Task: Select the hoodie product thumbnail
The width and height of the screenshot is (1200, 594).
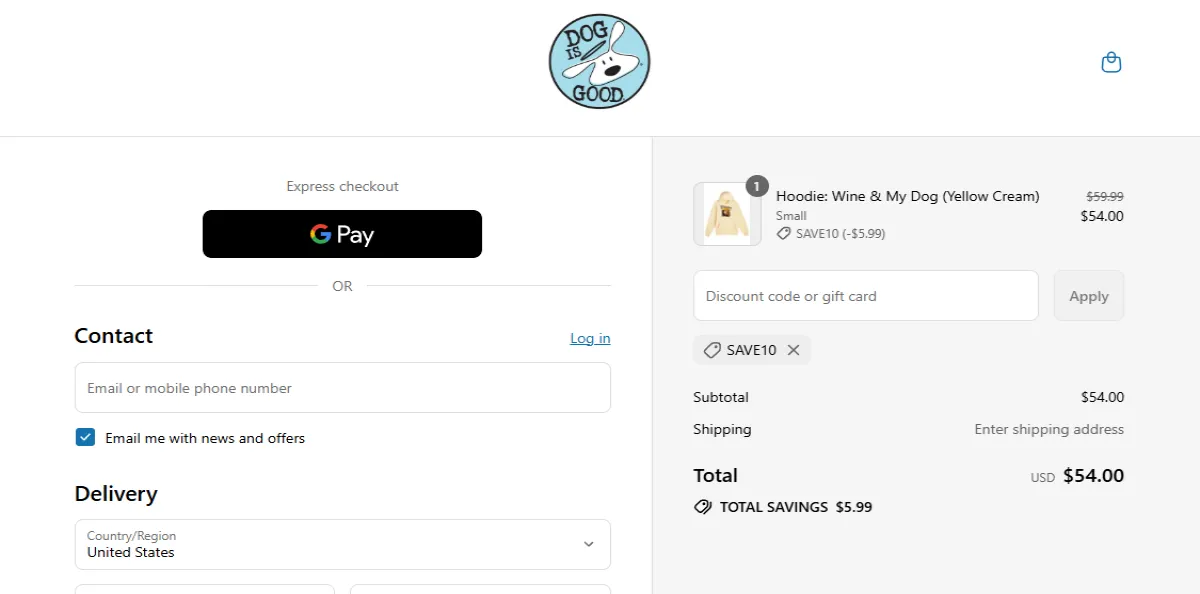Action: click(727, 213)
